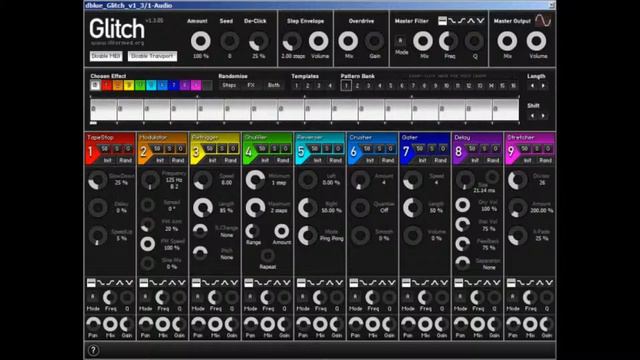Click Rand in the Modulator module

point(178,160)
